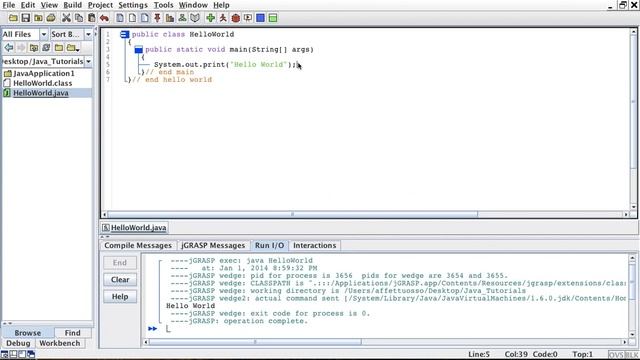Click the green window toolbar icon
Image resolution: width=640 pixels, height=360 pixels.
pyautogui.click(x=273, y=18)
